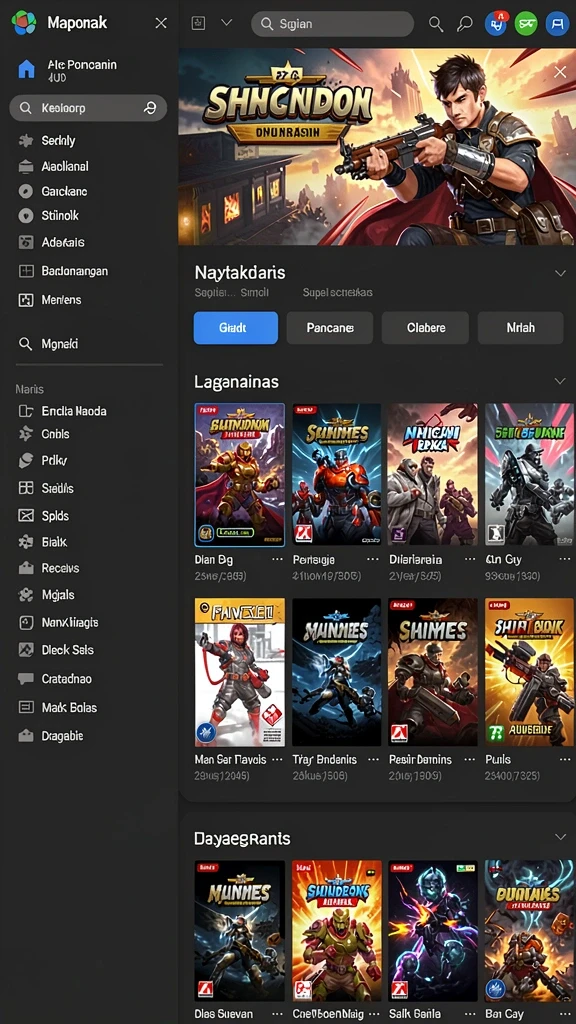Open the Adarkais sidebar icon

coord(25,242)
